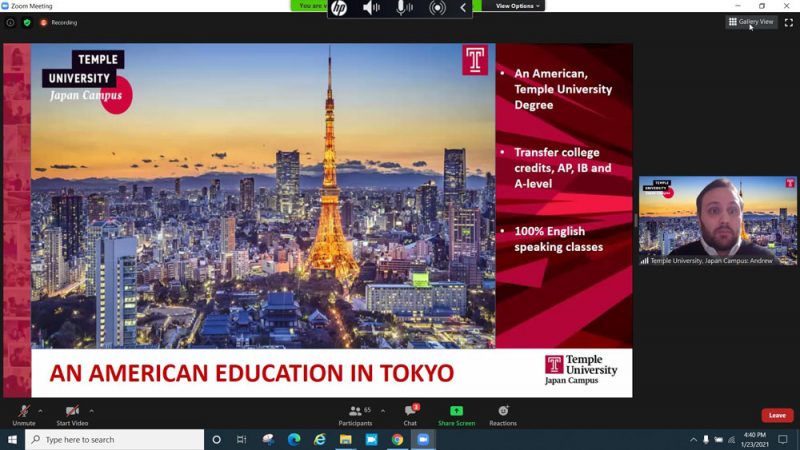
Task: Open Cortana circle icon on taskbar
Action: 216,439
